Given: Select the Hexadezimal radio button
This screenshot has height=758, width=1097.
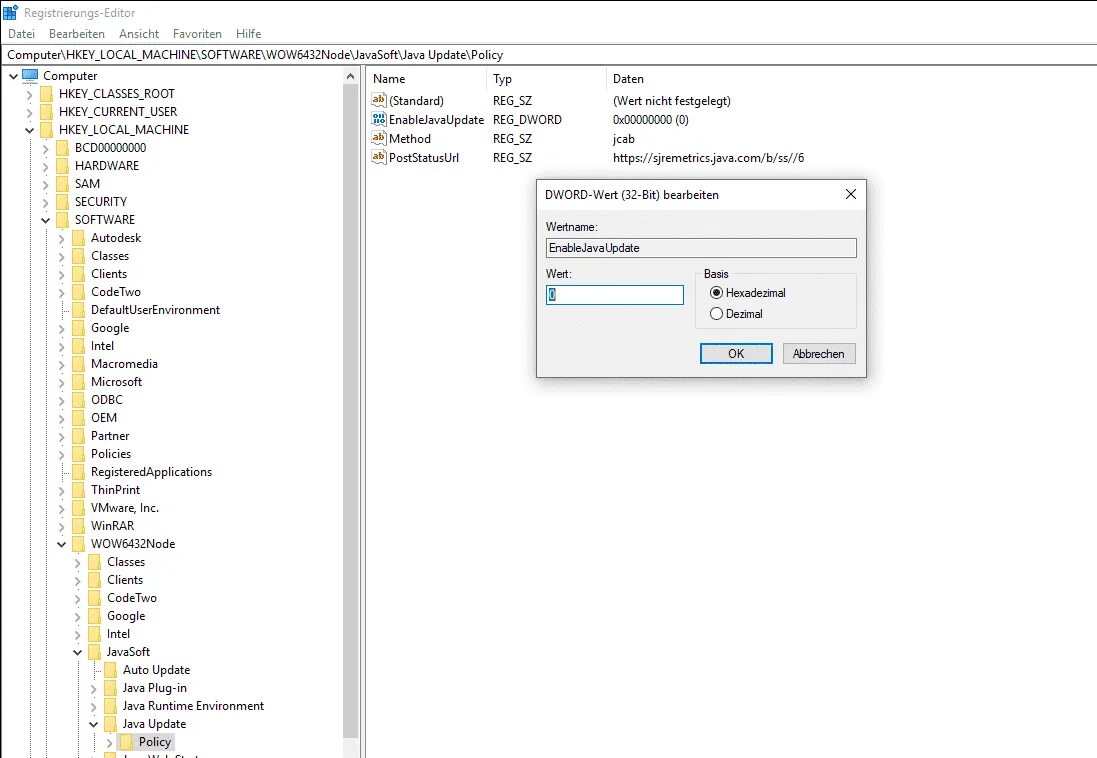Looking at the screenshot, I should [716, 293].
